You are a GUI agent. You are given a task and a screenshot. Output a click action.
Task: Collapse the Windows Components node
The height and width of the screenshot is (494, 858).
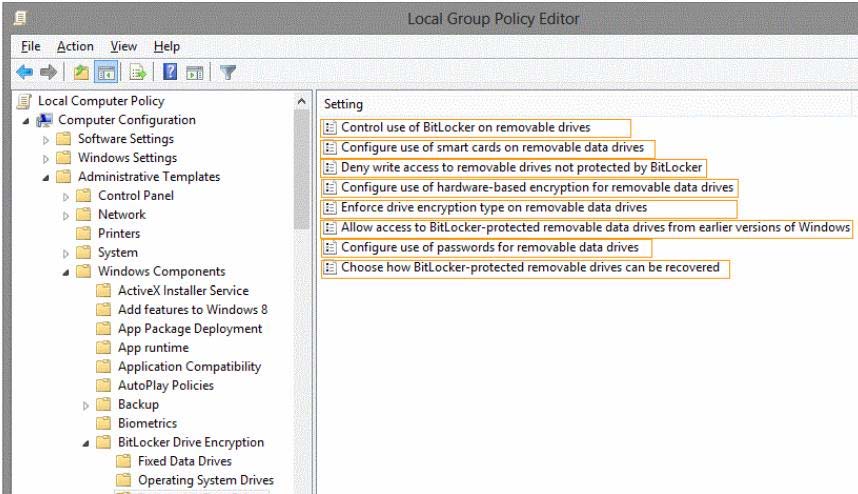66,272
